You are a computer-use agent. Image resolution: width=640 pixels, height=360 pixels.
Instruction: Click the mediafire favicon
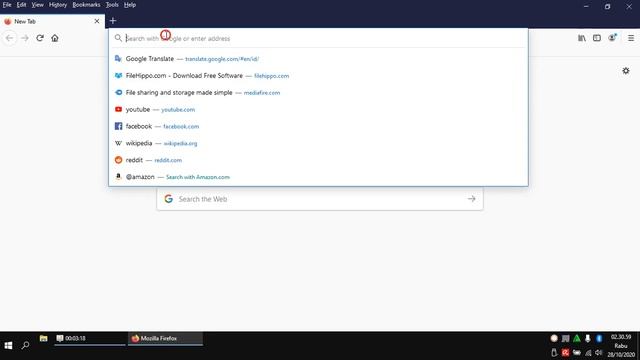click(118, 93)
